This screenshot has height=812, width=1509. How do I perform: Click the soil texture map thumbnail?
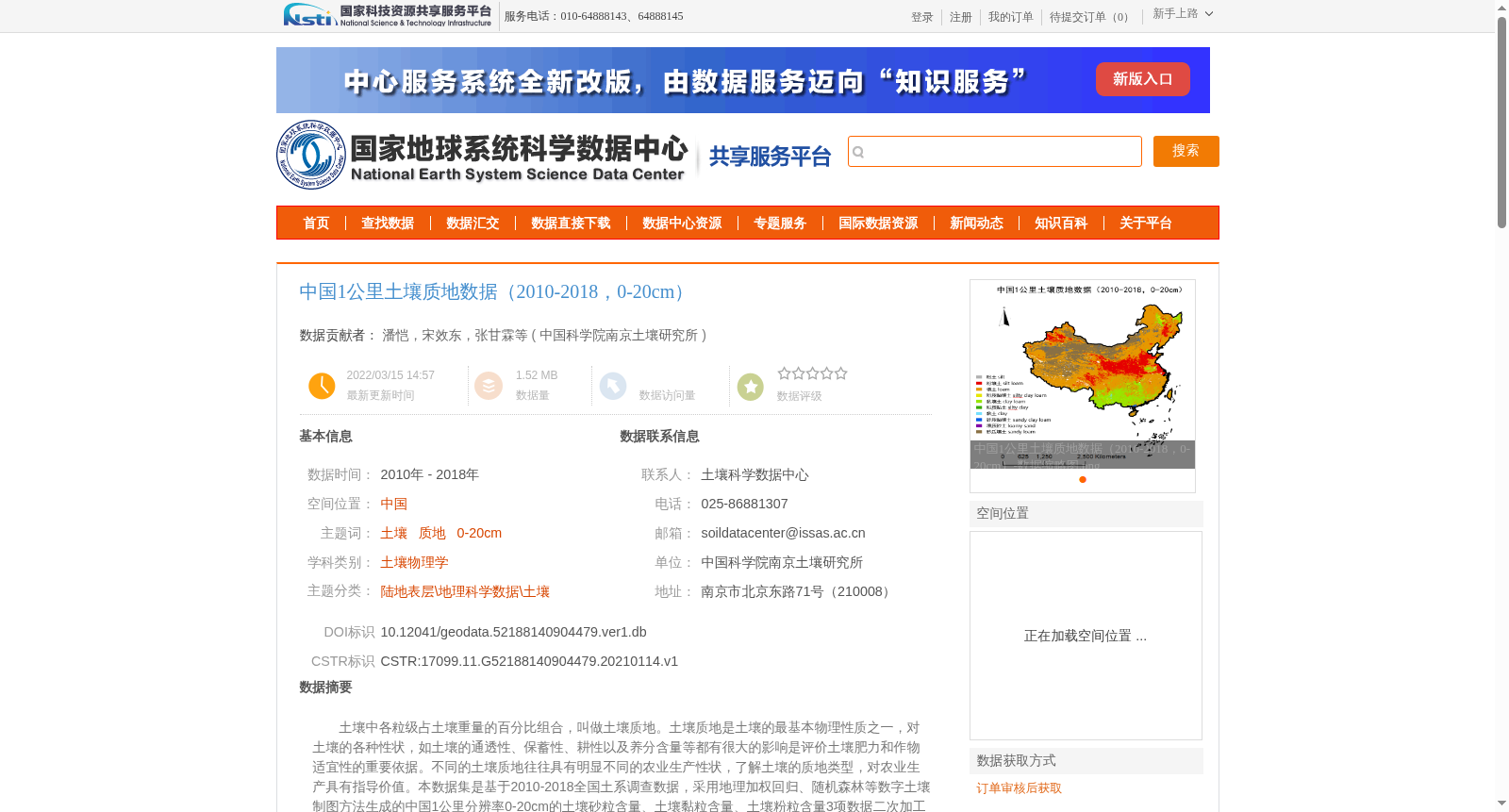click(x=1083, y=374)
